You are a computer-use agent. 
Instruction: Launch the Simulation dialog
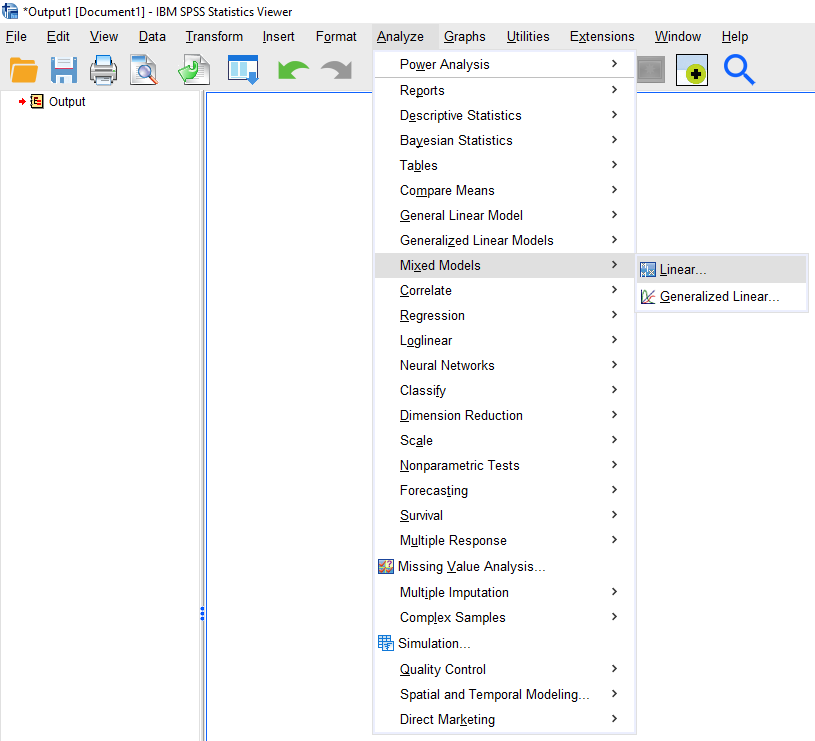click(x=434, y=644)
